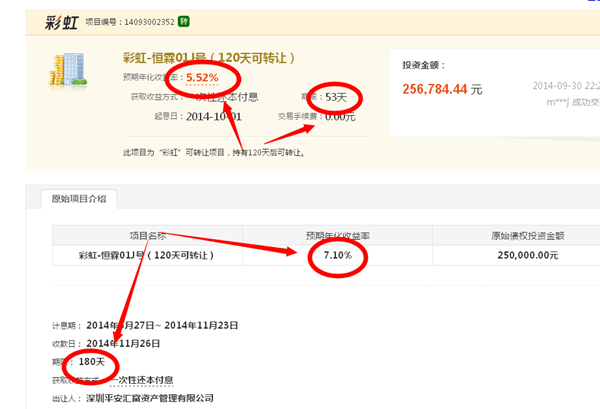Click transferor 深圳平安汇富资产管理有限公司

(x=150, y=398)
